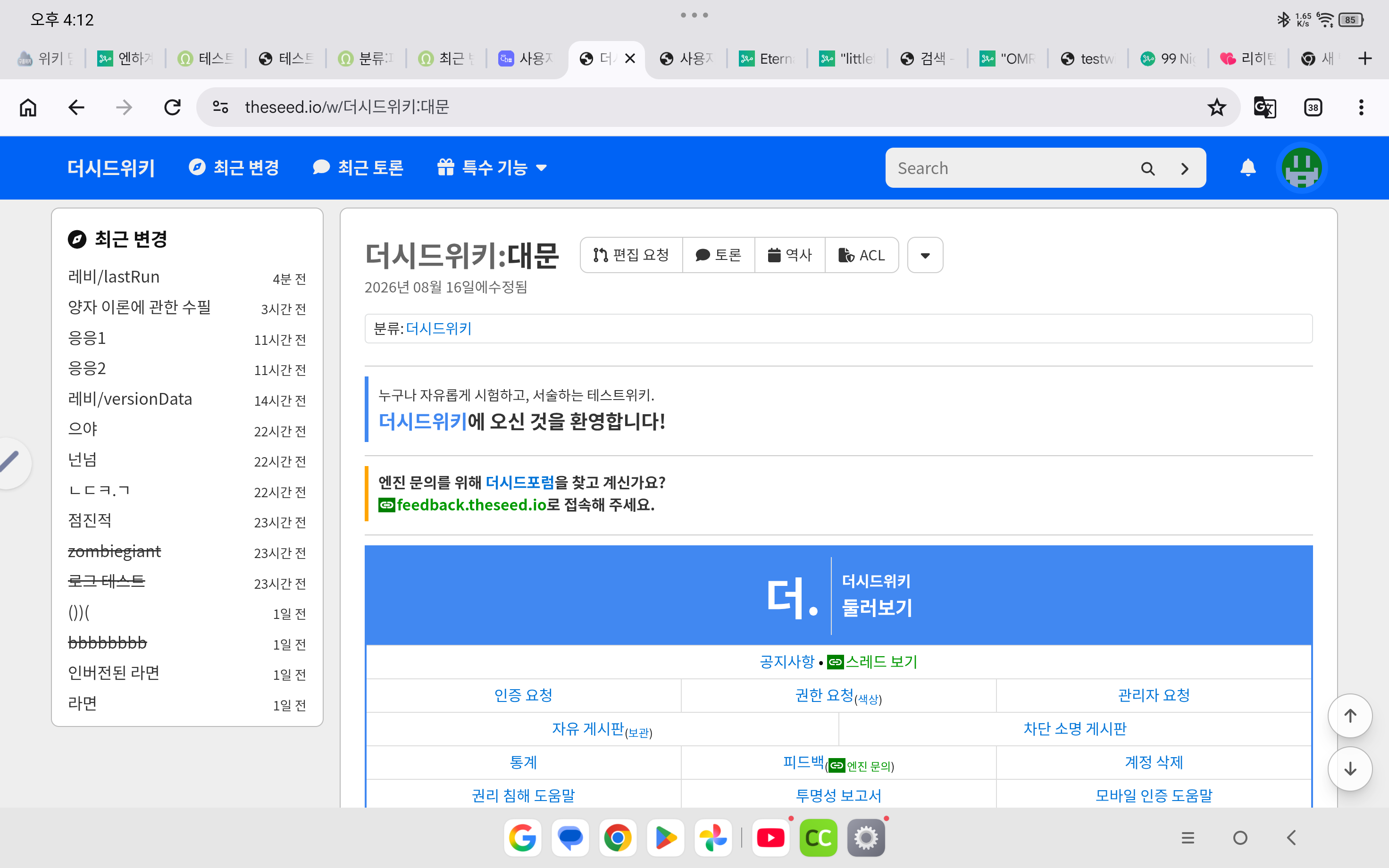Go to browser home page icon

(x=28, y=108)
